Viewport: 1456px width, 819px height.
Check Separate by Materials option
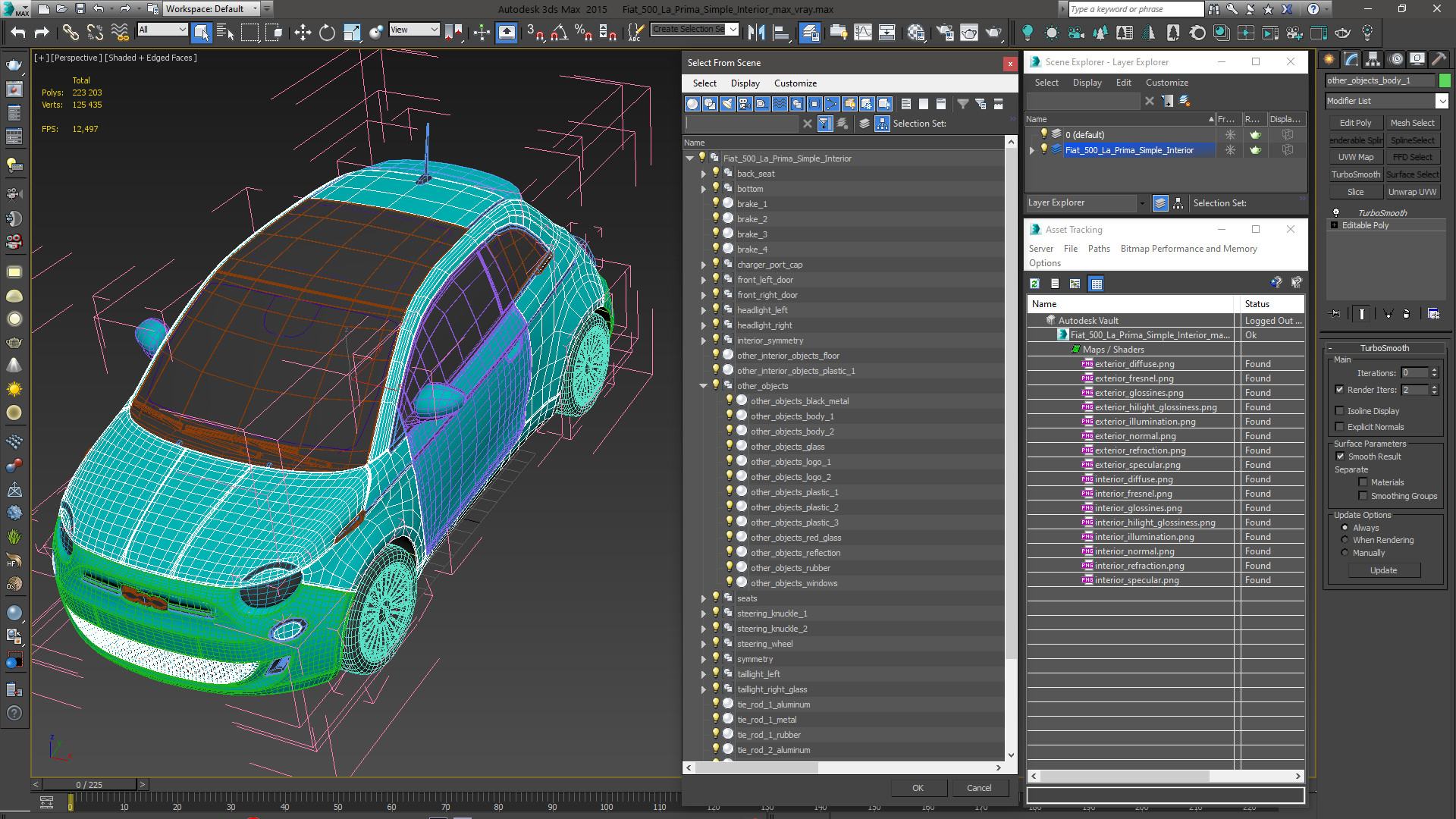click(x=1363, y=482)
